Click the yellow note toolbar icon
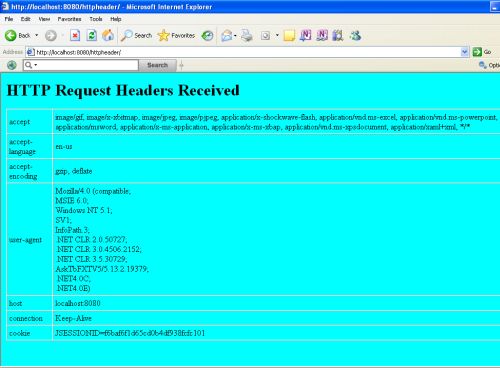The image size is (500, 368). click(289, 35)
